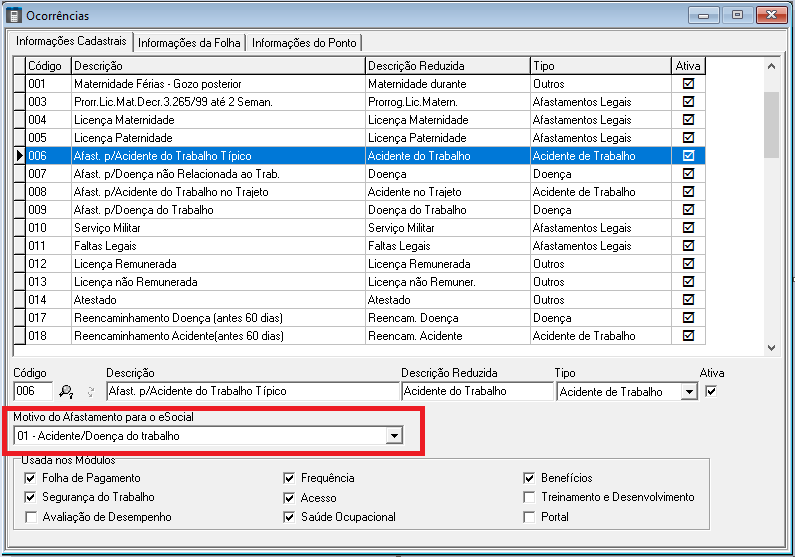
Task: Enable the Portal module checkbox
Action: (x=529, y=517)
